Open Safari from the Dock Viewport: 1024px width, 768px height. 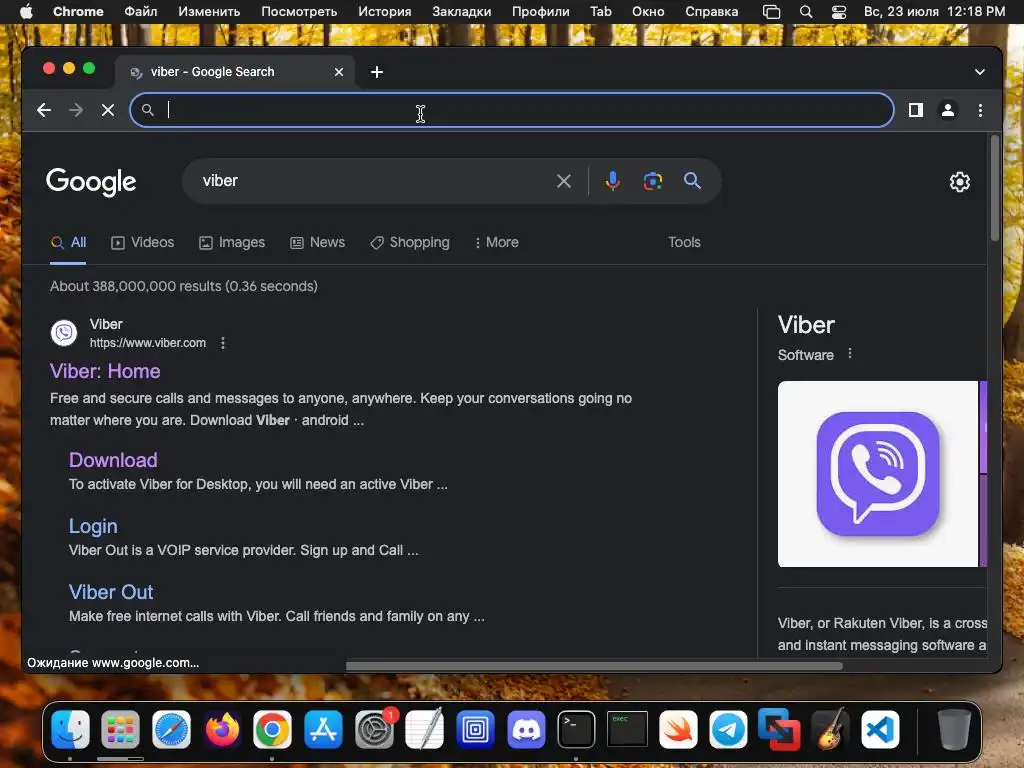coord(171,729)
